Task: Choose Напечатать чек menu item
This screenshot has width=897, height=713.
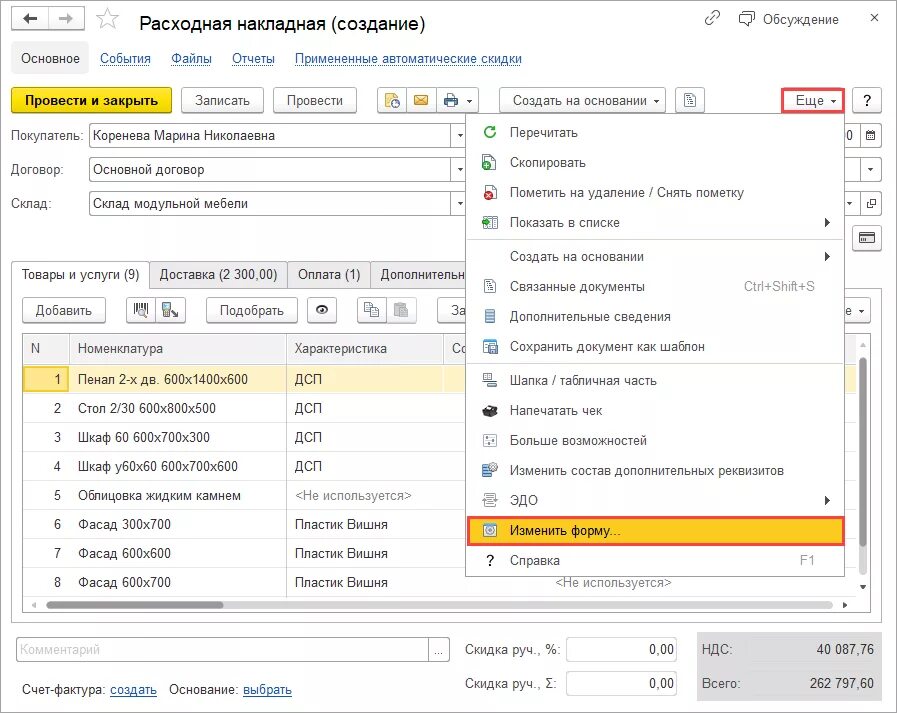Action: tap(656, 410)
